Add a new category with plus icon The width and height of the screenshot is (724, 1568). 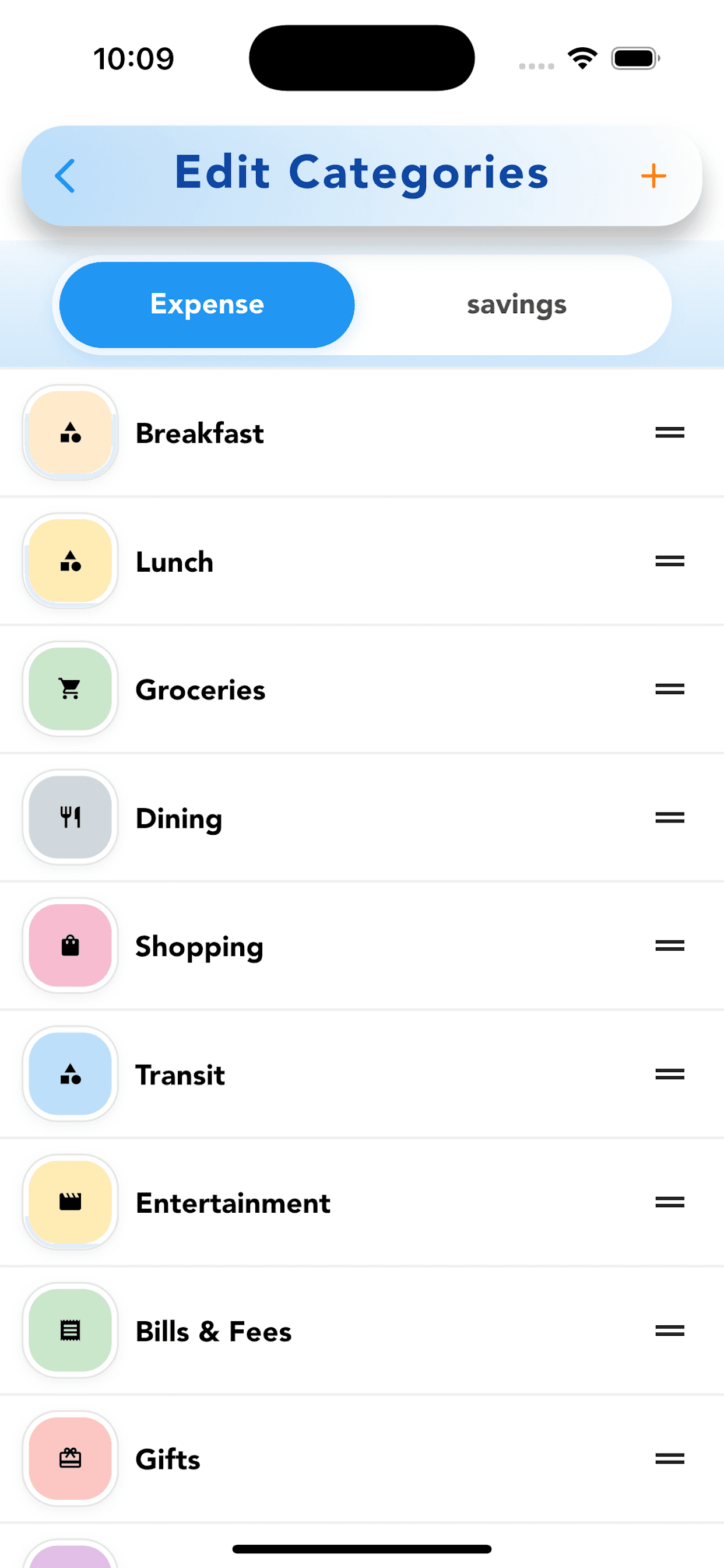tap(653, 176)
